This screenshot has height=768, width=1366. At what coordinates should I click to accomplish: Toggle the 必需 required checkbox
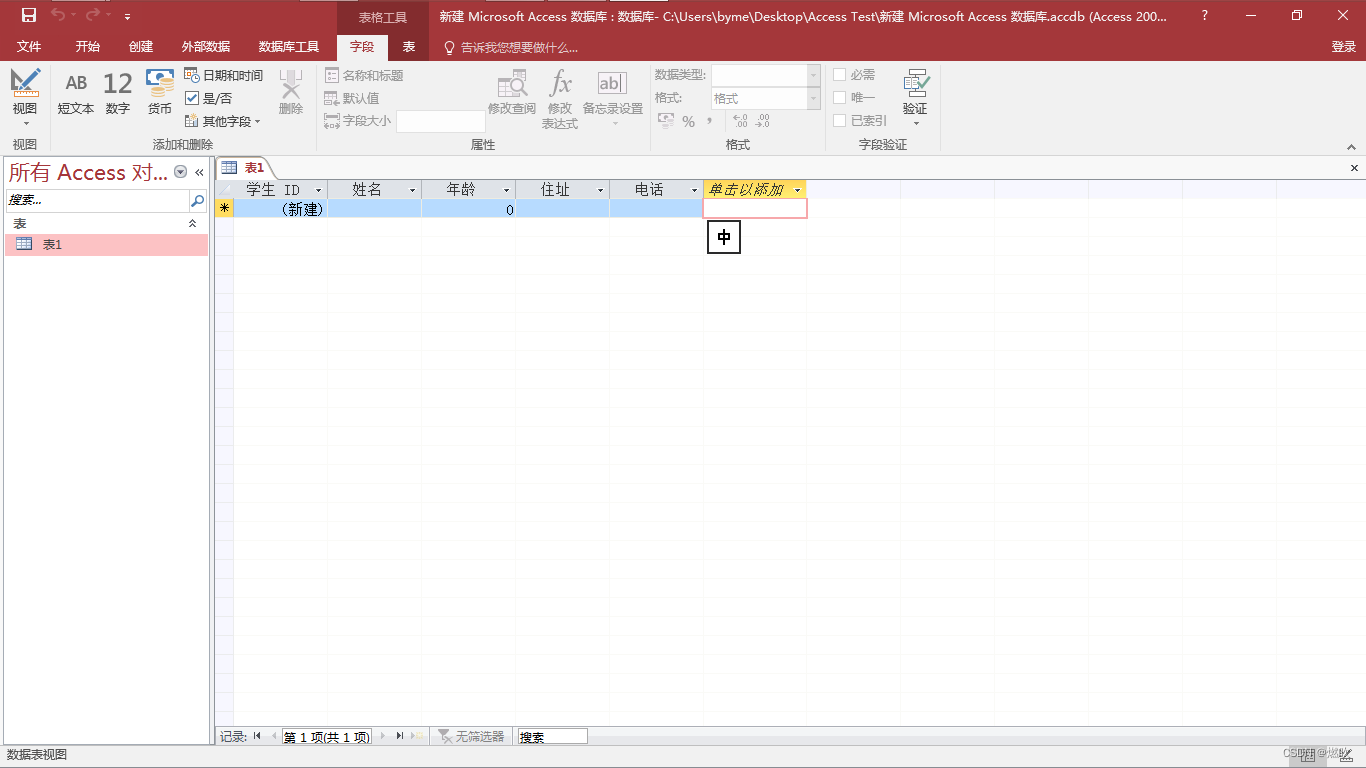840,75
